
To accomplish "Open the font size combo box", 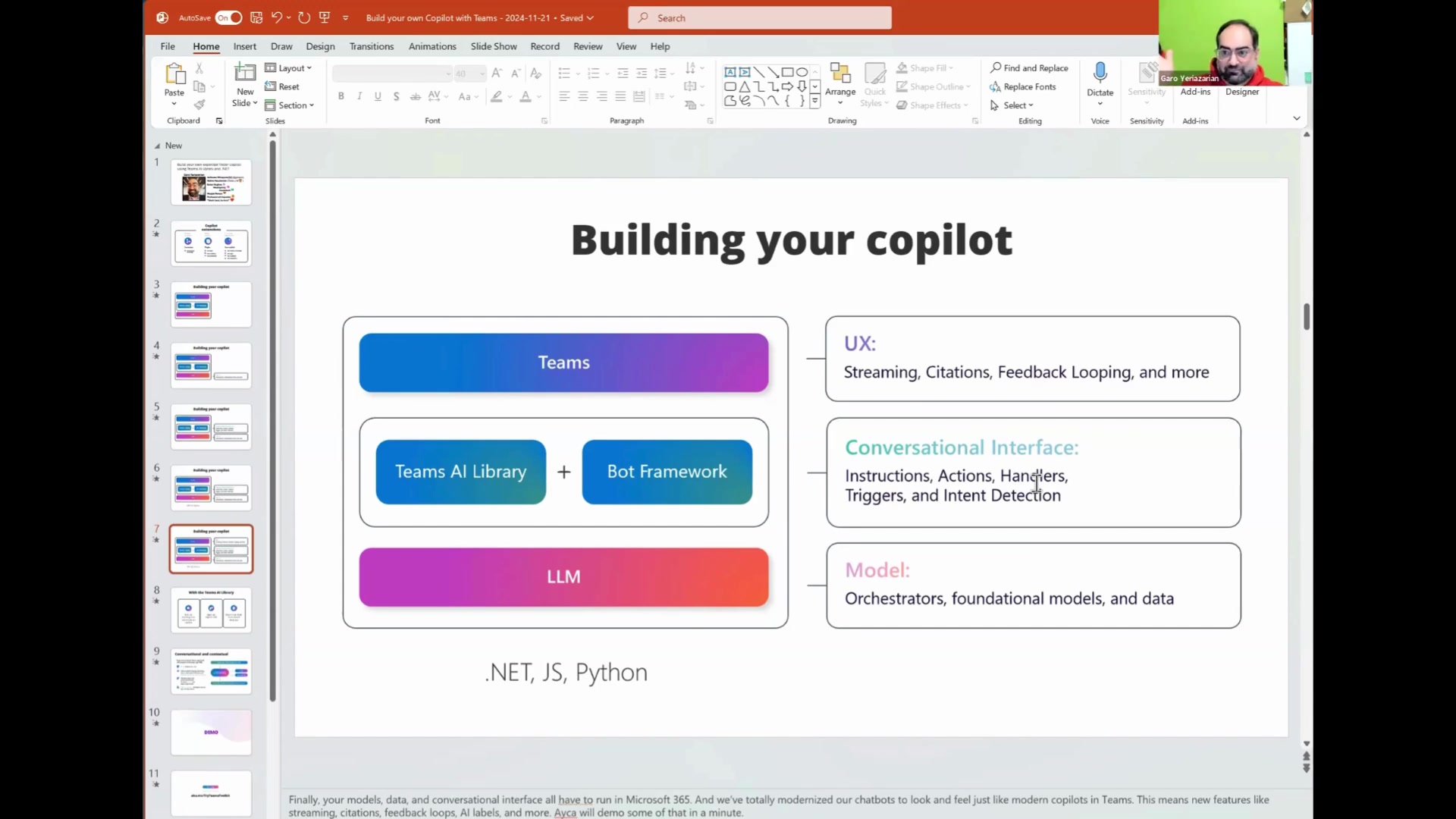I will [469, 74].
